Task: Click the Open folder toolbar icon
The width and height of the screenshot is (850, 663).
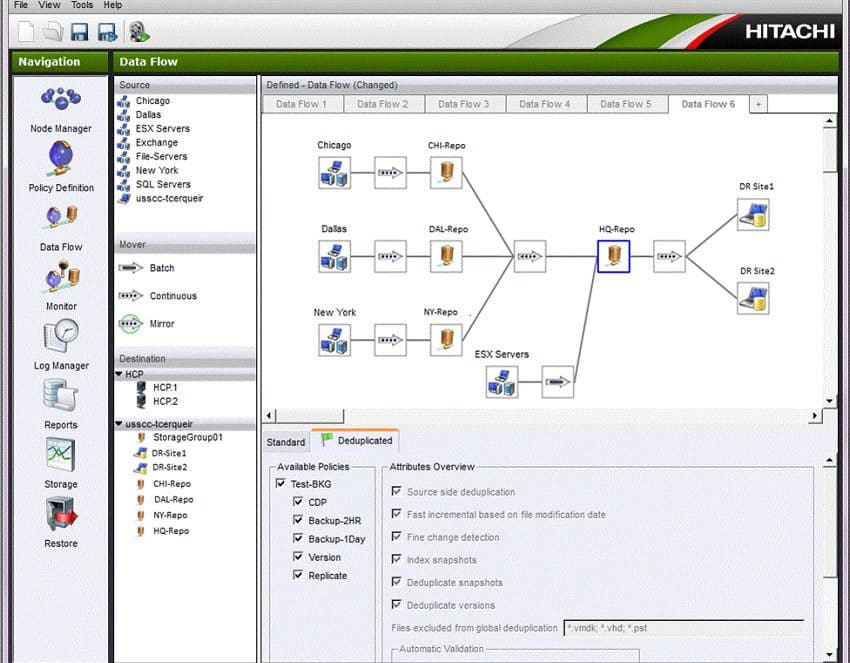Action: click(x=53, y=31)
